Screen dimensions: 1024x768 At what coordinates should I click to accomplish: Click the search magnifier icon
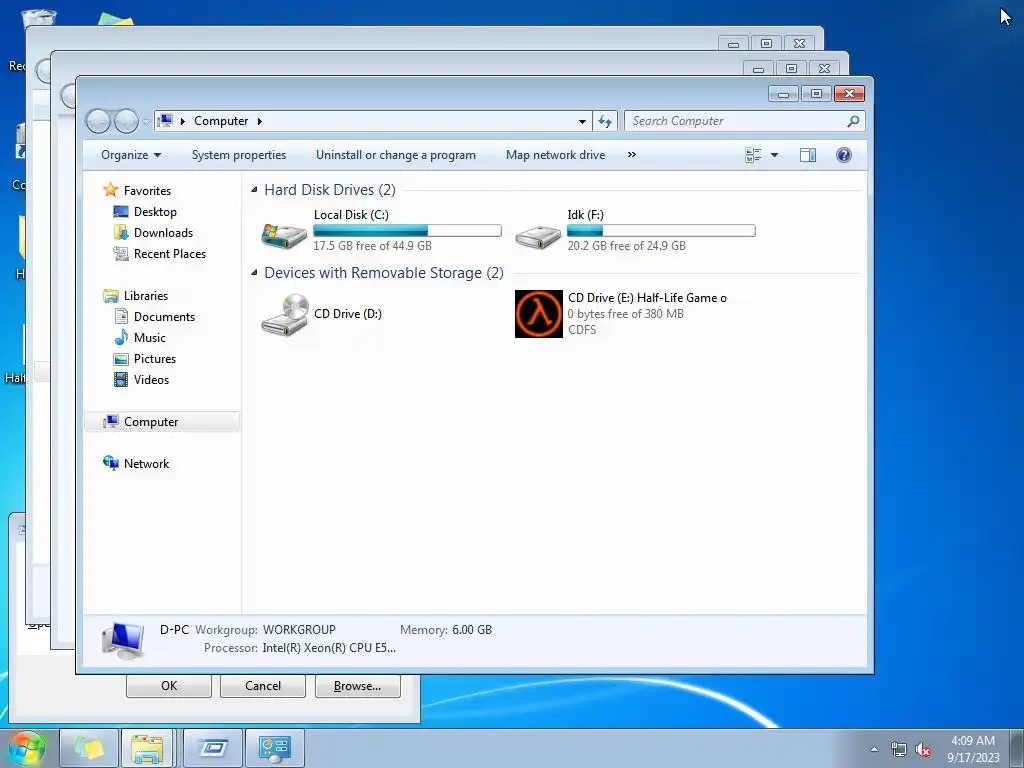click(x=853, y=121)
